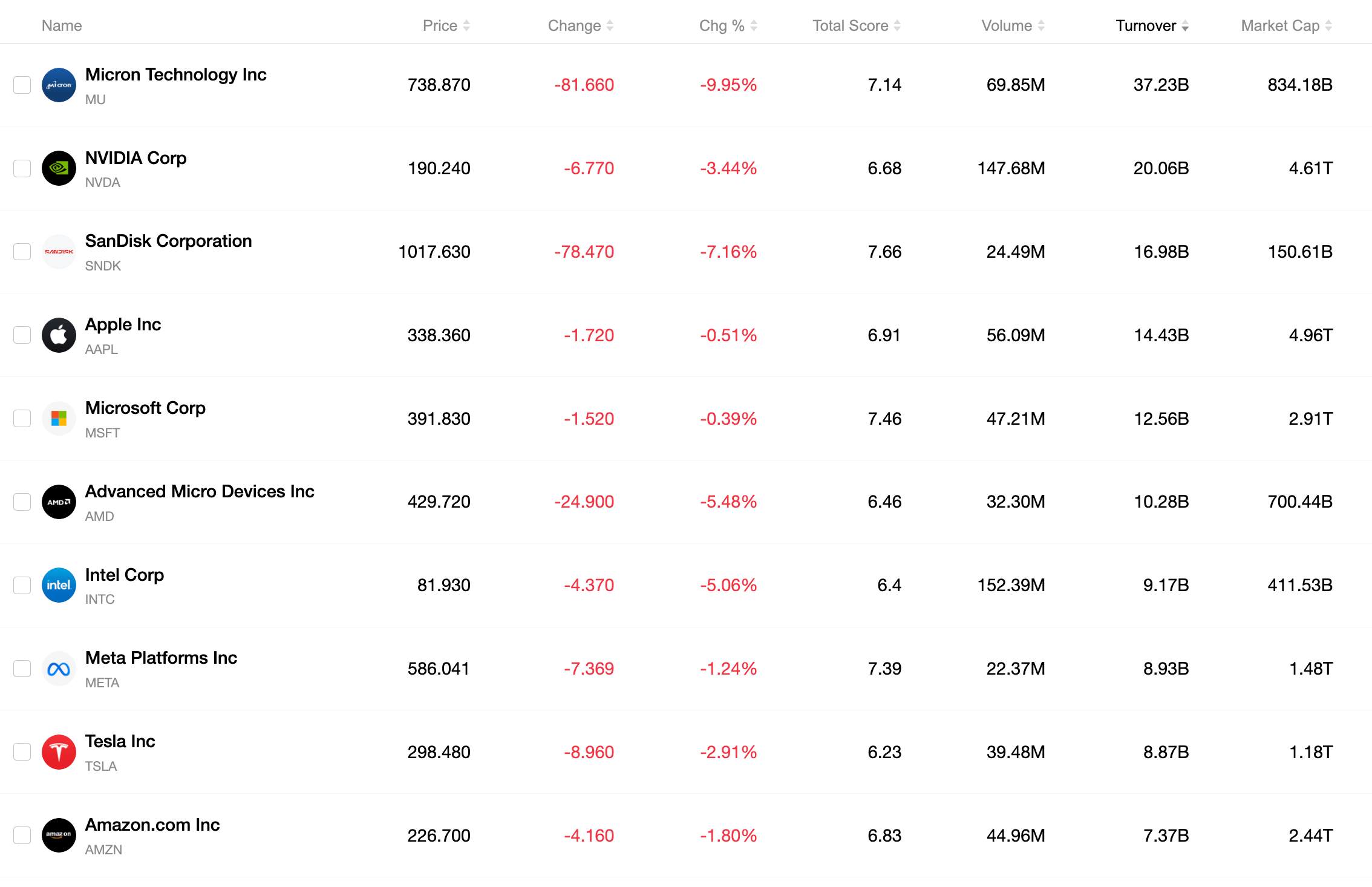This screenshot has width=1372, height=887.
Task: Click the SanDisk logo icon
Action: point(59,252)
